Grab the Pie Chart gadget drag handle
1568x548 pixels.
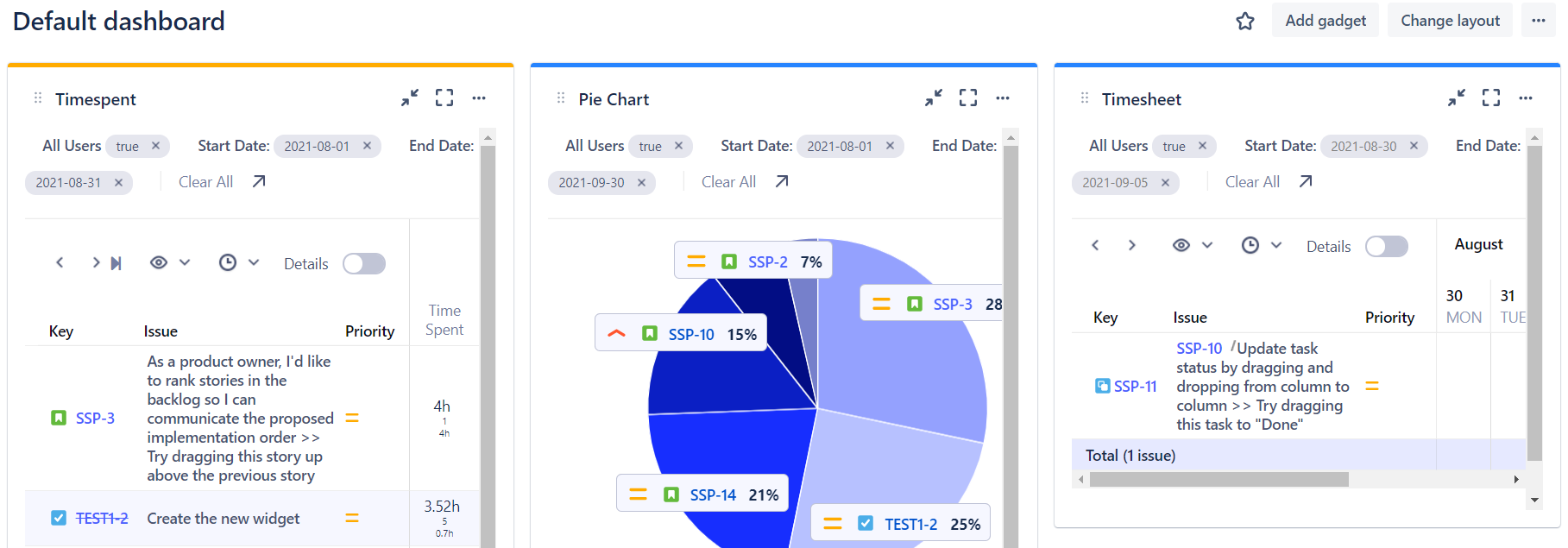coord(559,98)
